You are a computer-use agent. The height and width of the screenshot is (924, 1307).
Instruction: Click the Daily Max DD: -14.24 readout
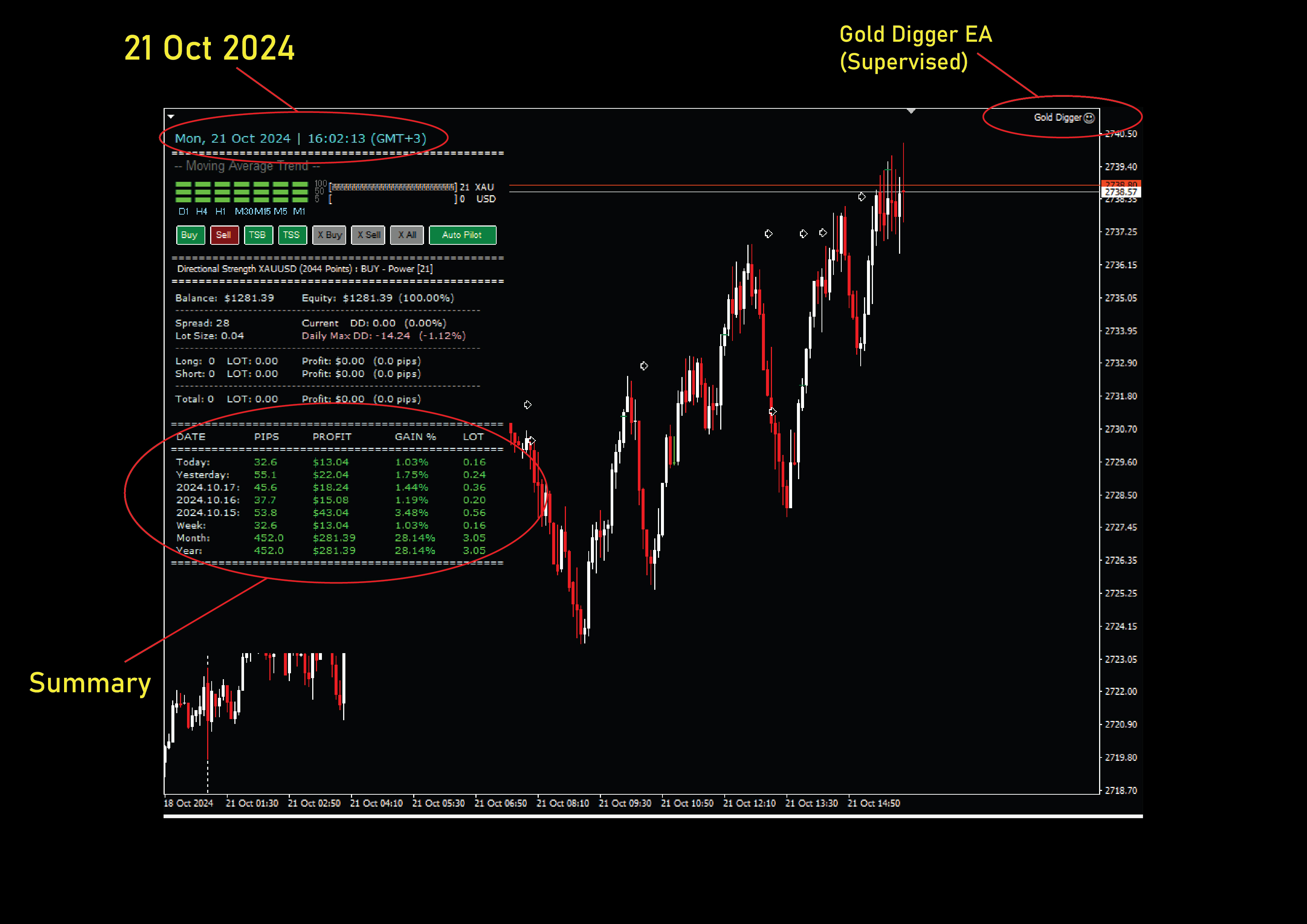(384, 336)
